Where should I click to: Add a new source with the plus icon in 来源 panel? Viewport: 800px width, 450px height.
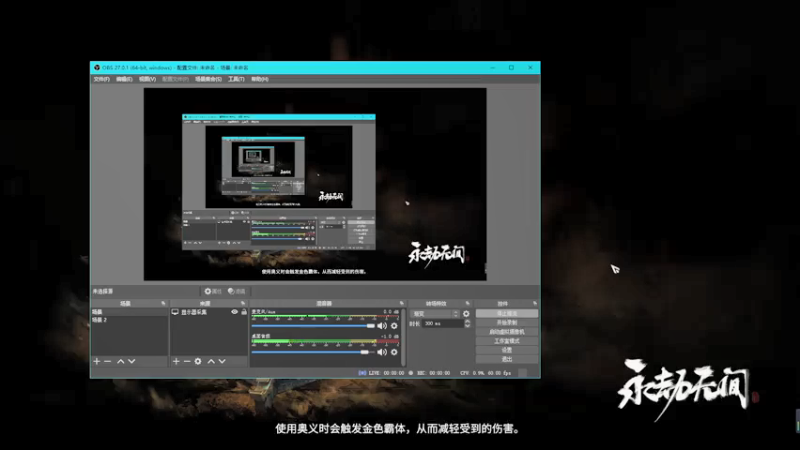click(x=176, y=361)
